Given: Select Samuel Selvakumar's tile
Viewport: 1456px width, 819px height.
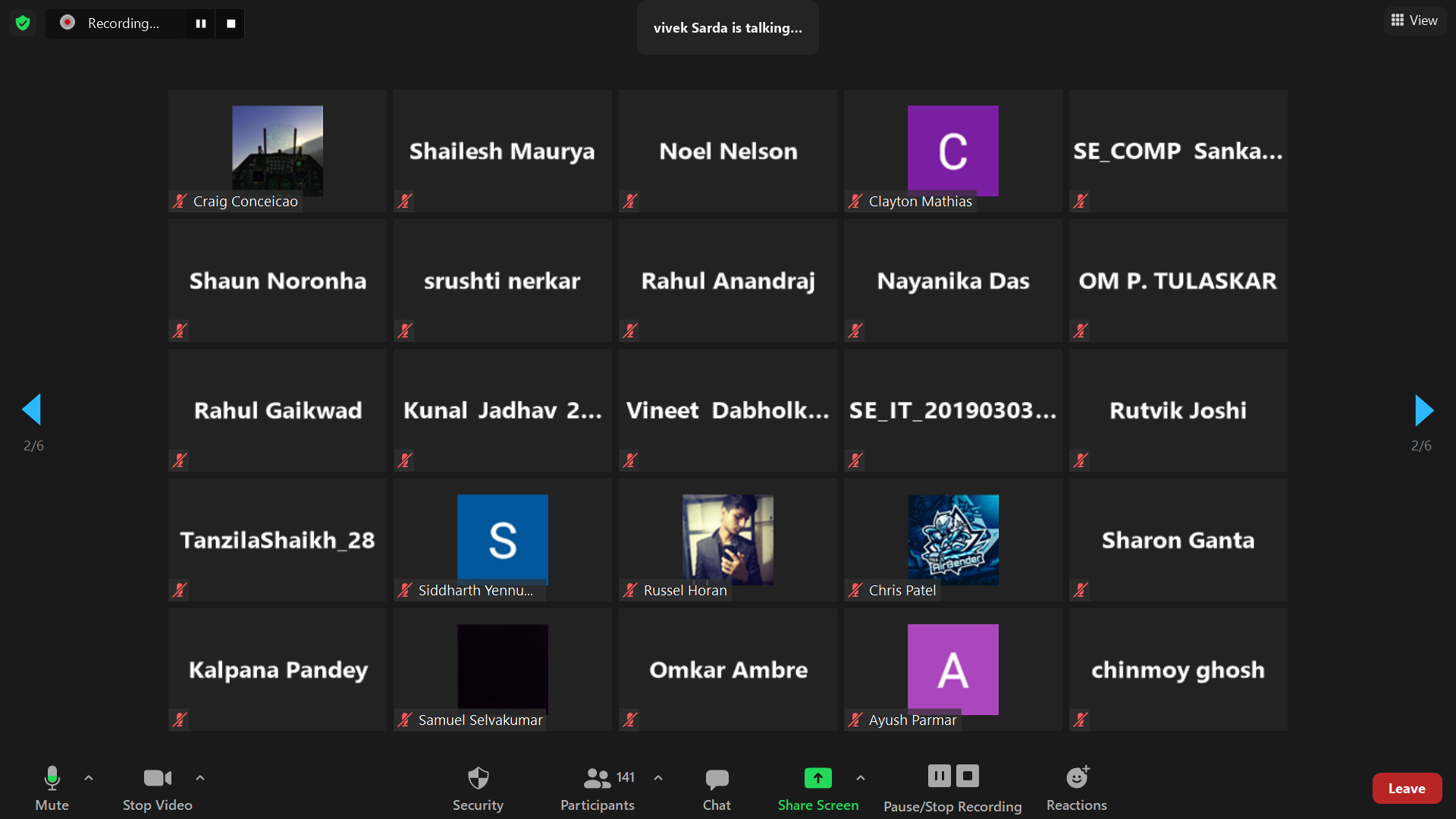Looking at the screenshot, I should click(503, 670).
